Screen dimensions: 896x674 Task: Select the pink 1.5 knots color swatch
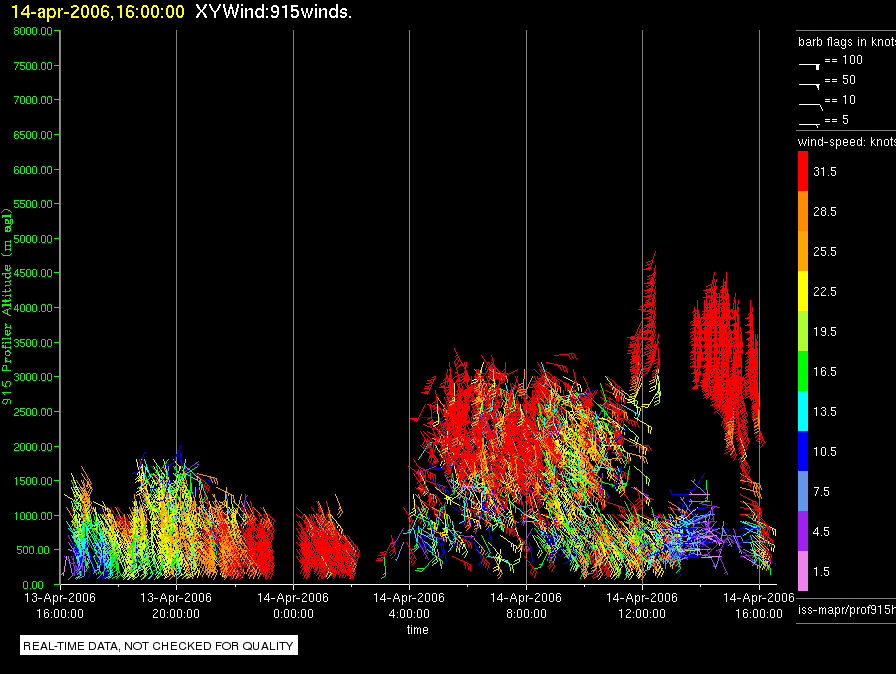(x=803, y=571)
